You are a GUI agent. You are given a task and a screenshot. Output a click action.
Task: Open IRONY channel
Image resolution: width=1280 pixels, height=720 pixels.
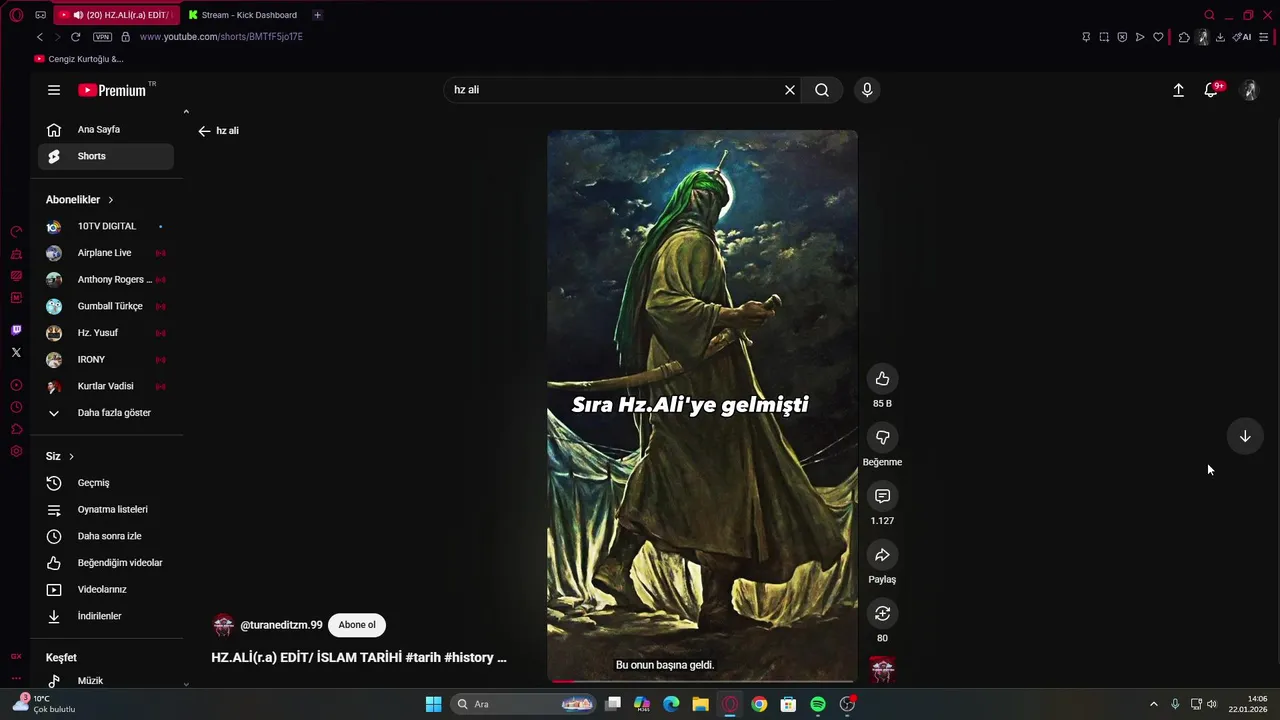click(x=106, y=359)
